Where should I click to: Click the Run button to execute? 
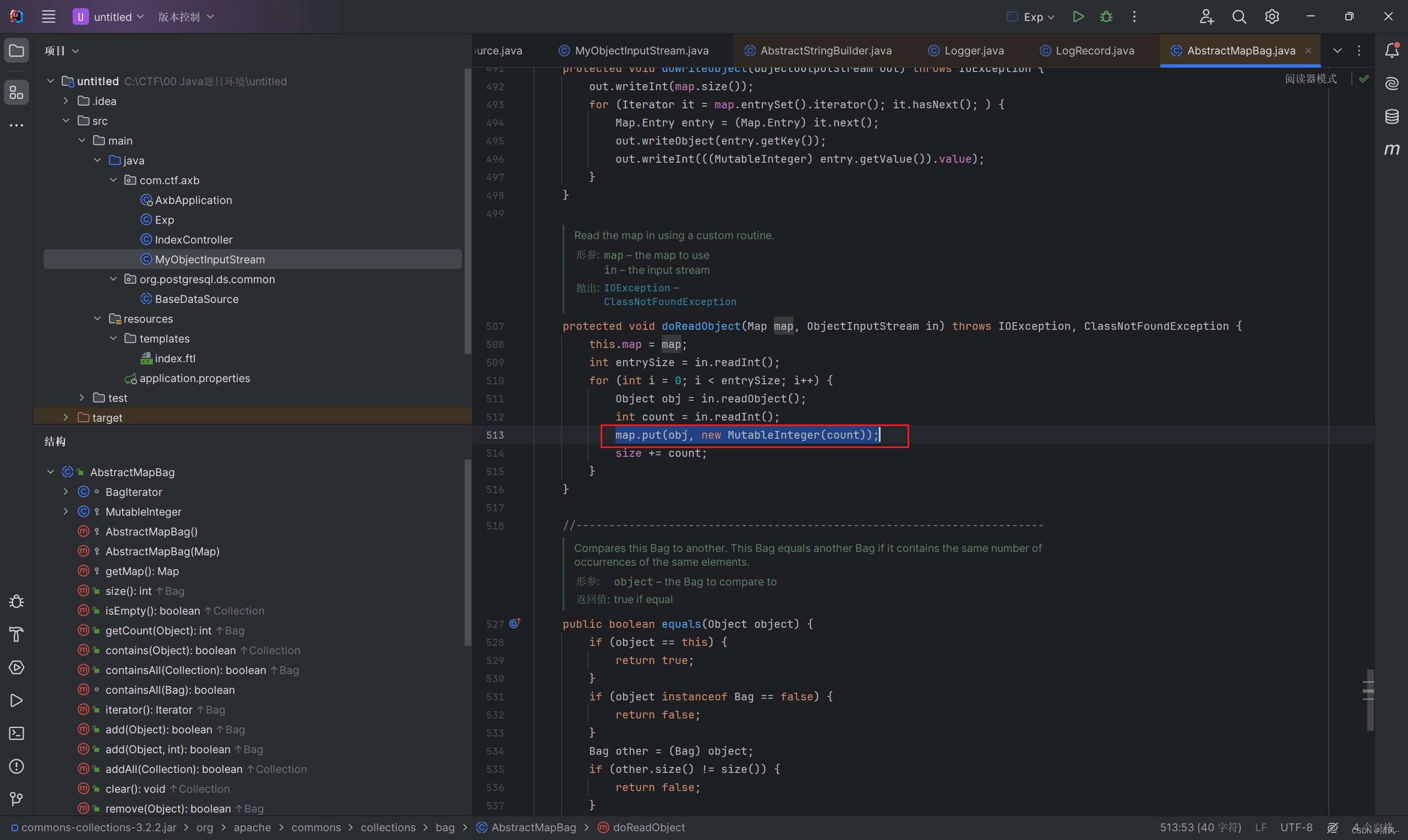point(1078,16)
